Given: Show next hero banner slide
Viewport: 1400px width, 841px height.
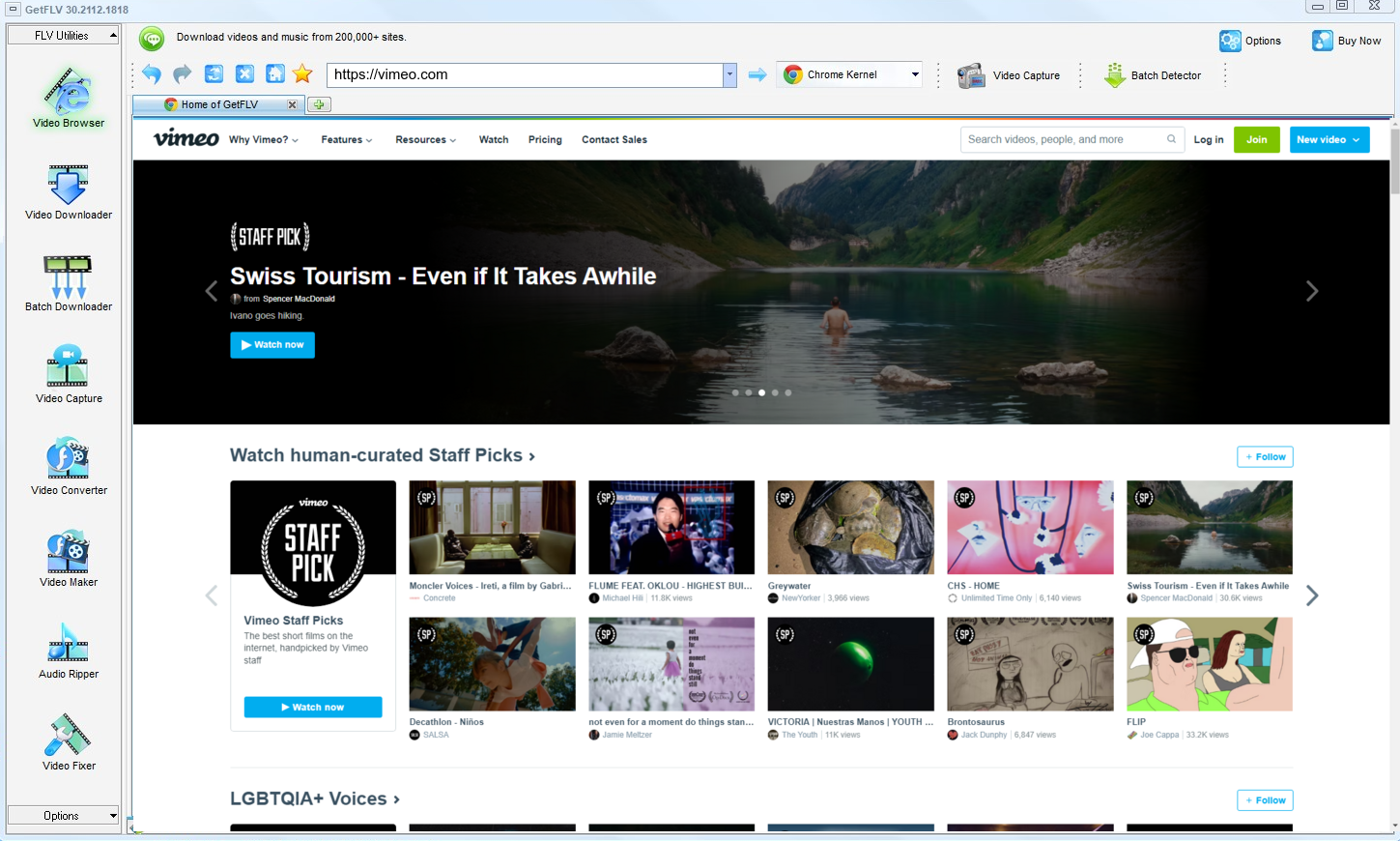Looking at the screenshot, I should coord(1312,291).
